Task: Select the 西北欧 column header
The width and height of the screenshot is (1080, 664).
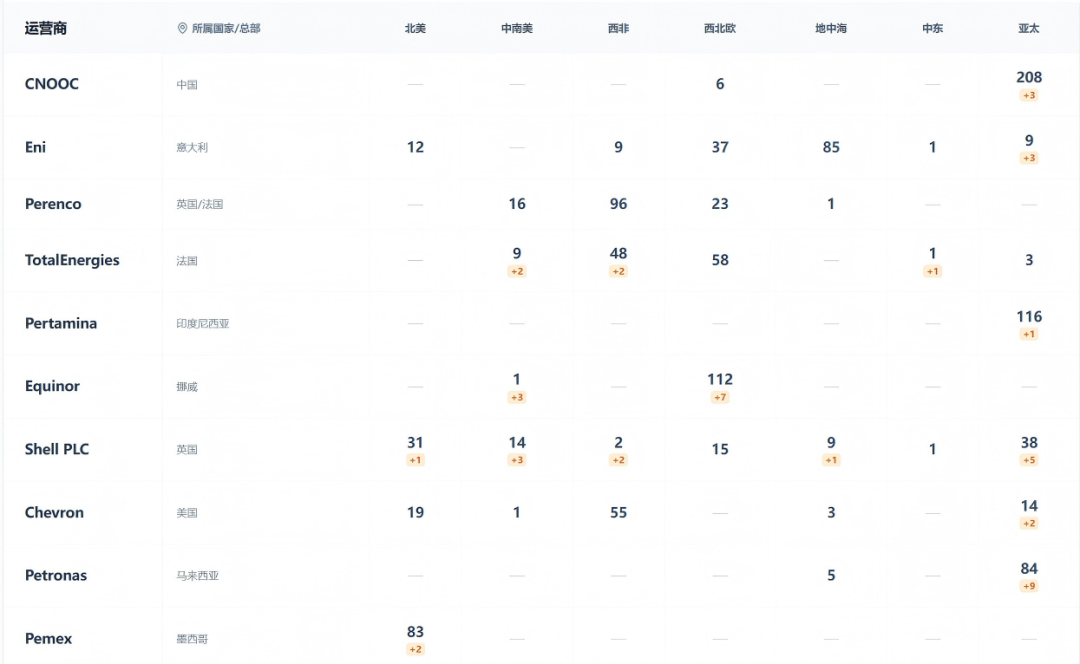Action: tap(719, 29)
